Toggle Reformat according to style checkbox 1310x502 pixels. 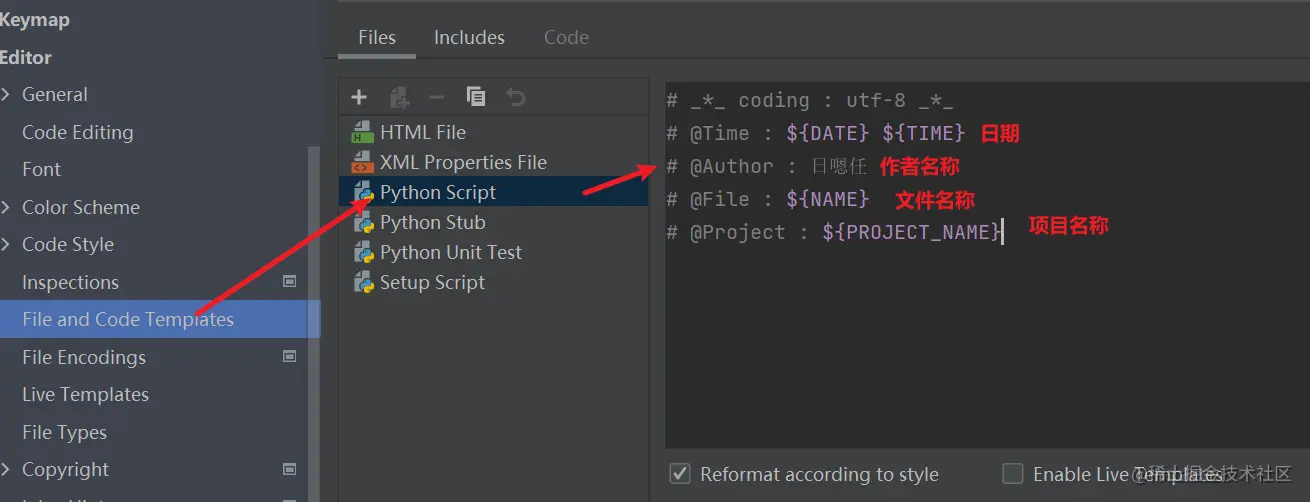[680, 473]
